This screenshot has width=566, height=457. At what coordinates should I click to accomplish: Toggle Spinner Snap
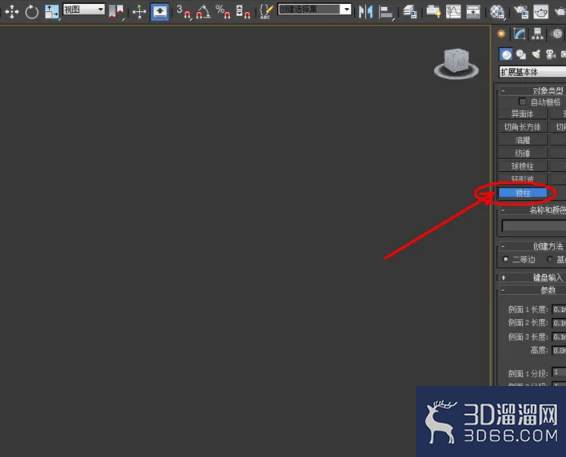(x=243, y=12)
